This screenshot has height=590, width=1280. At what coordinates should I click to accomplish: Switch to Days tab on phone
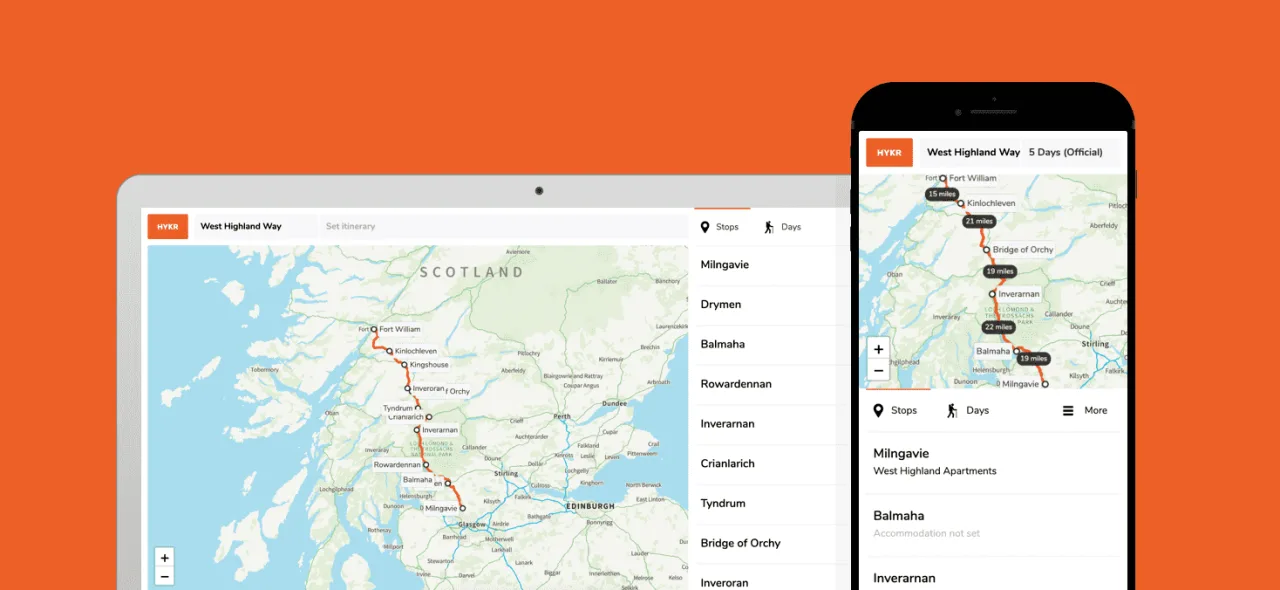[x=968, y=410]
